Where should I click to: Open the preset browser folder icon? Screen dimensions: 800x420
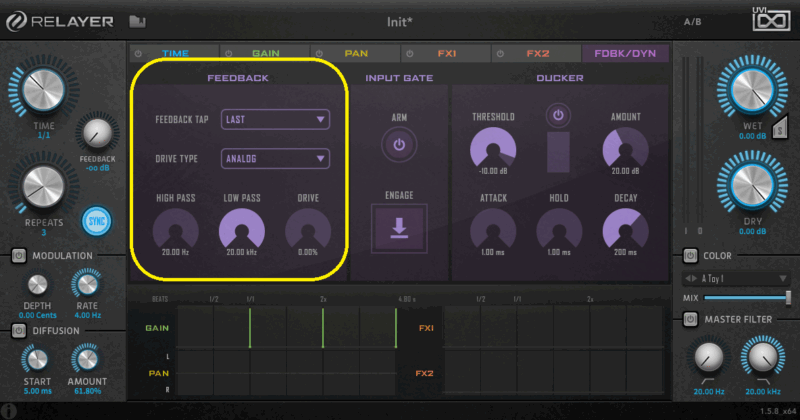(x=137, y=21)
